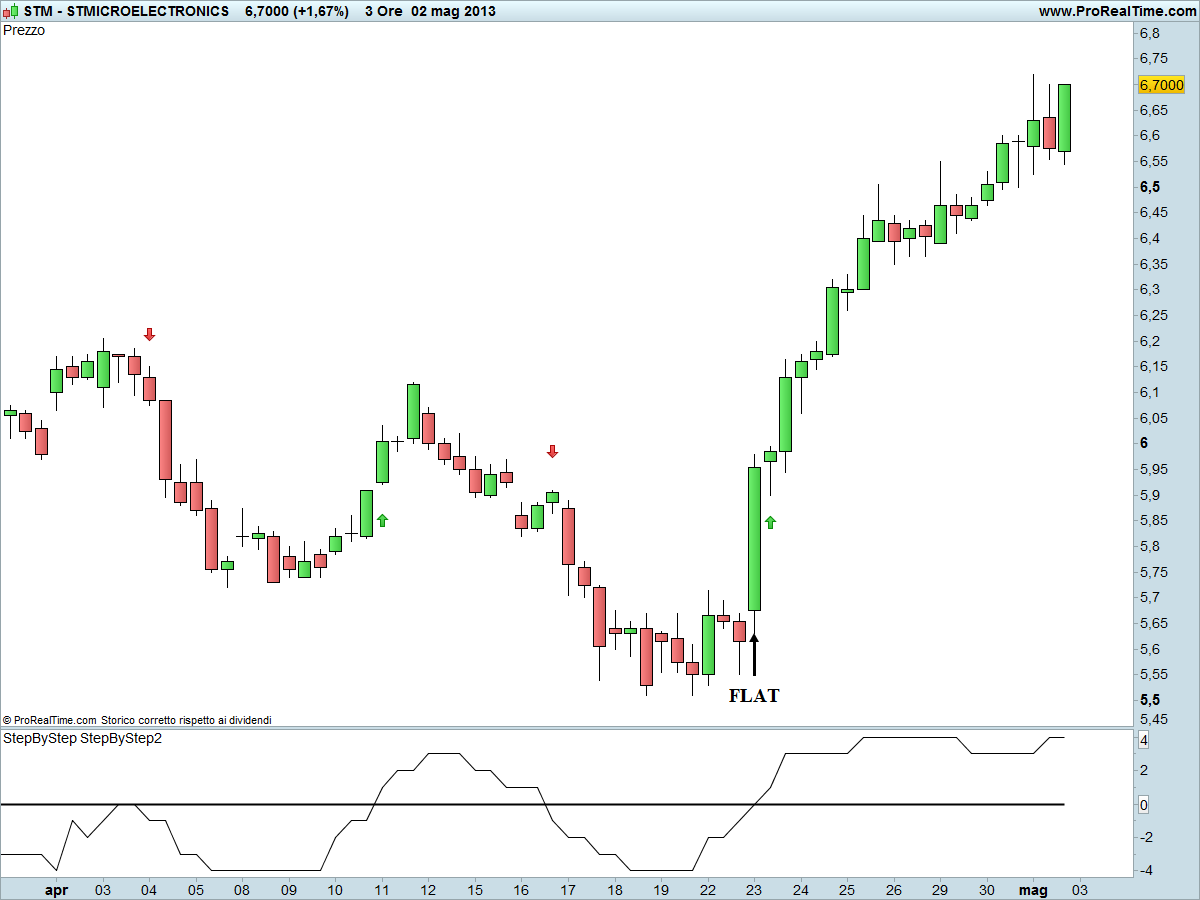Image resolution: width=1200 pixels, height=900 pixels.
Task: Click the 5,55 price axis value
Action: pyautogui.click(x=1153, y=674)
